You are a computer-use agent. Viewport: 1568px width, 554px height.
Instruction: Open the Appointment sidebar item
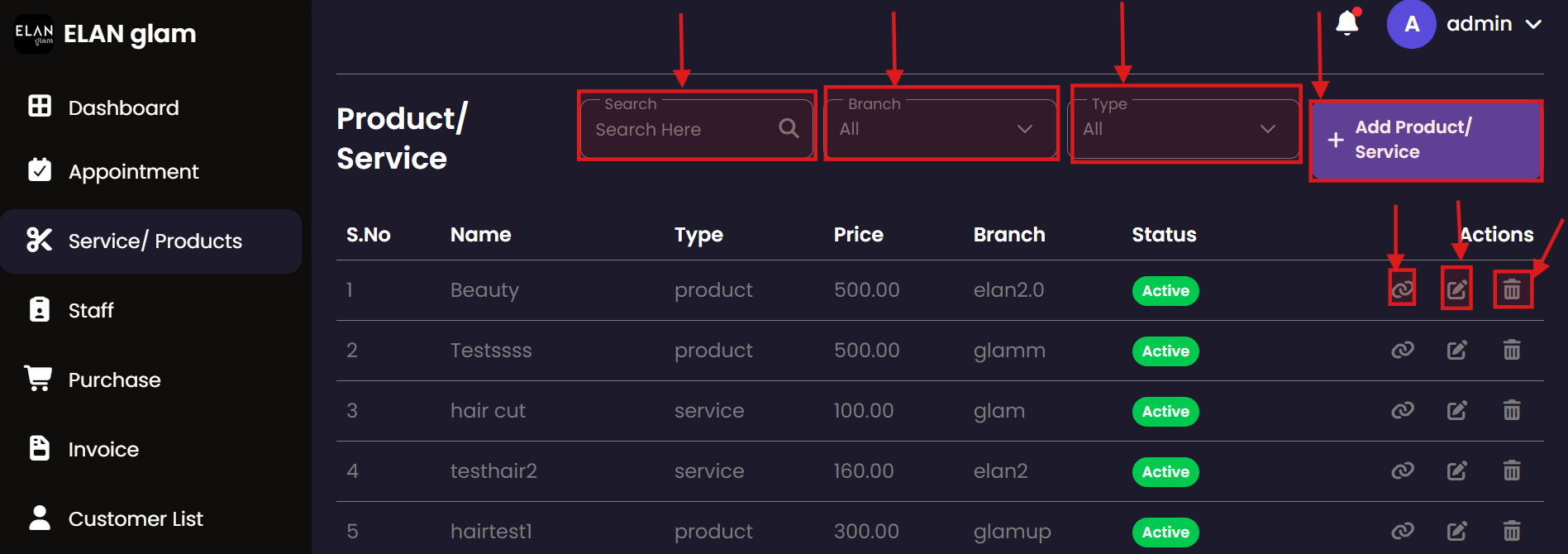pos(133,171)
